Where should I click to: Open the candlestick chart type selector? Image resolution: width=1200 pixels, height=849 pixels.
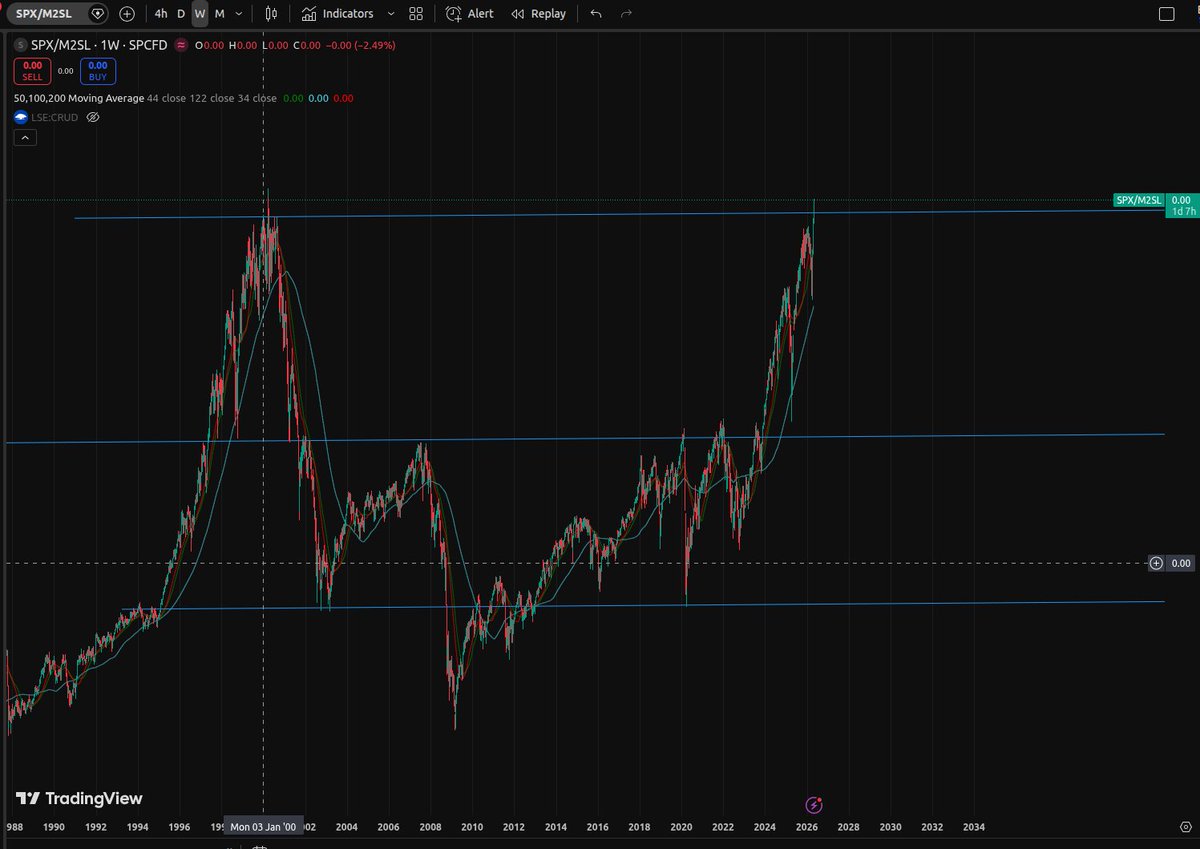272,14
